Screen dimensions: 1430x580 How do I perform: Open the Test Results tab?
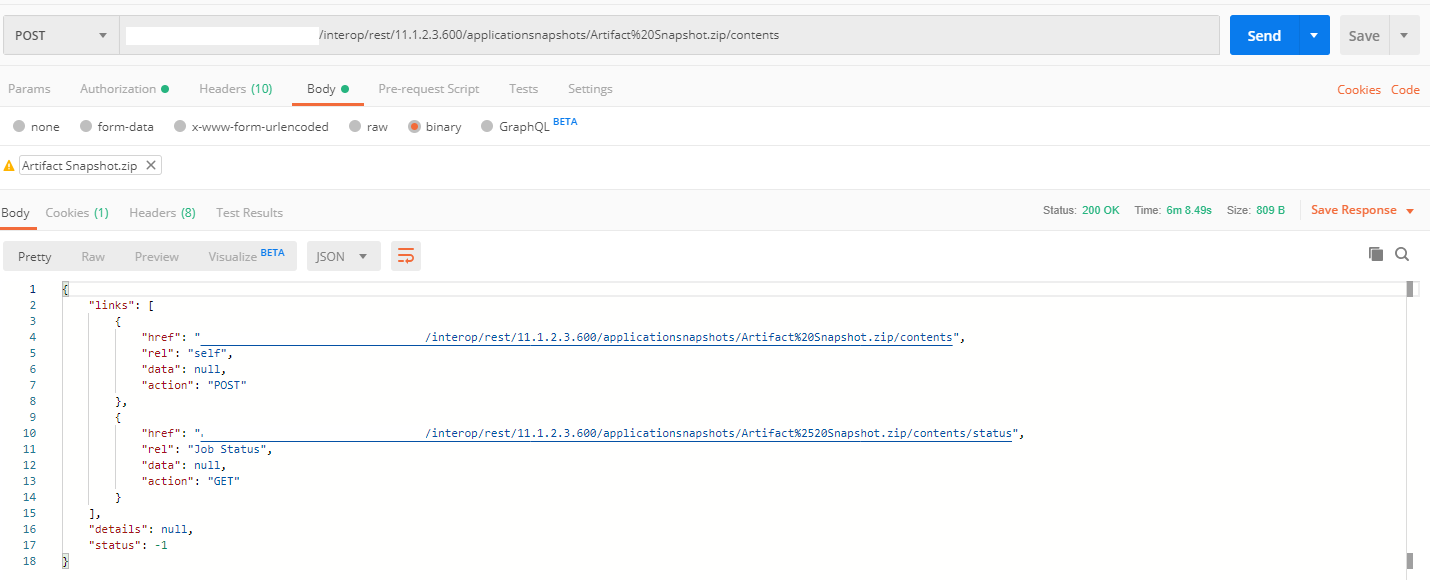point(248,212)
